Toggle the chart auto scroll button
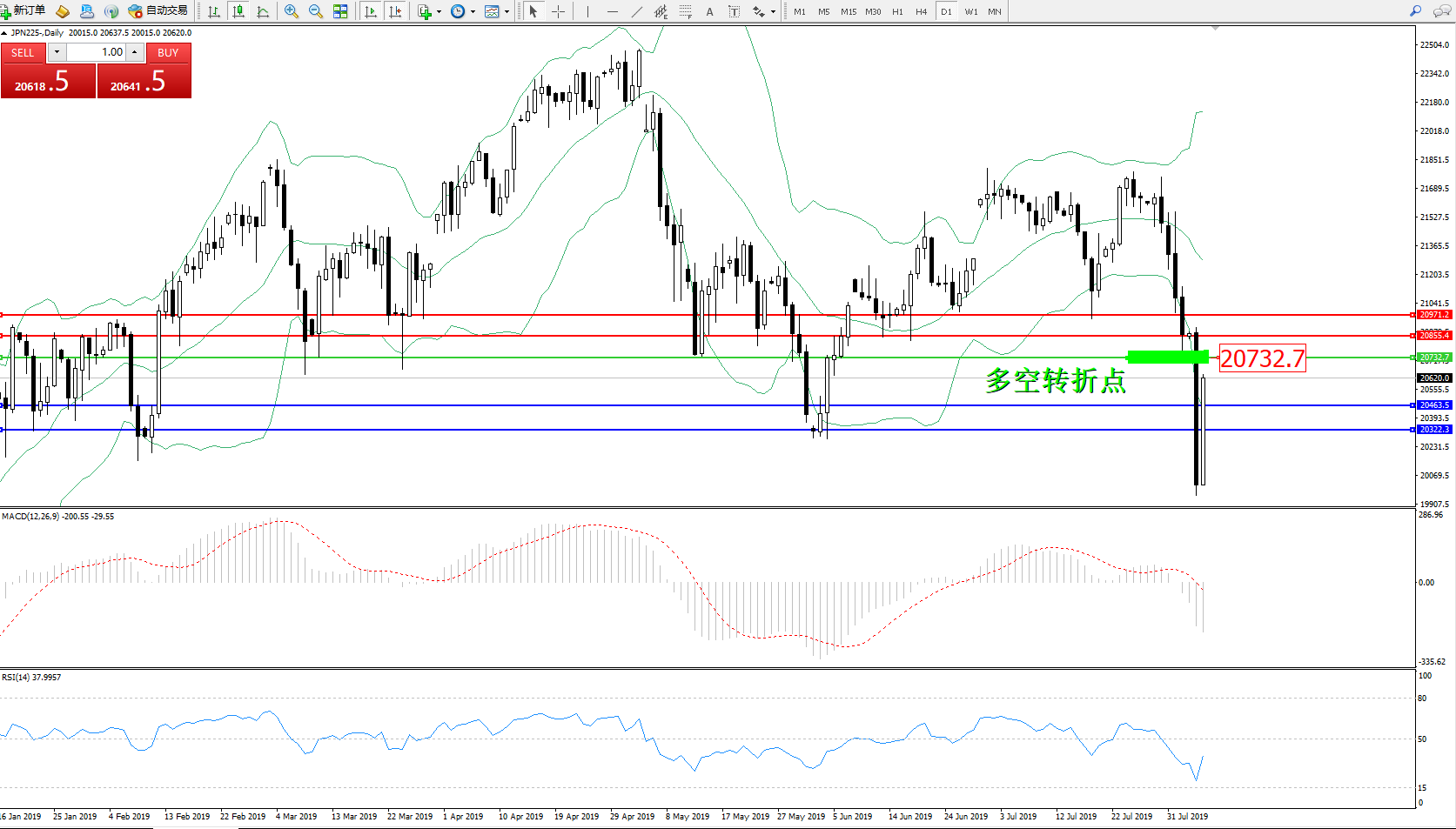This screenshot has width=1456, height=829. tap(371, 11)
